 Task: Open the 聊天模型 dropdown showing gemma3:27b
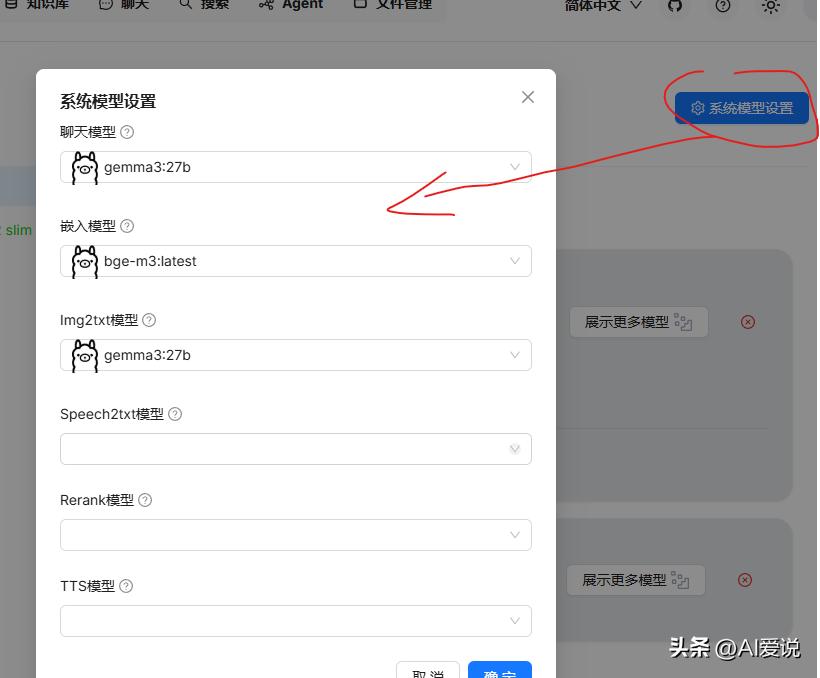[295, 167]
